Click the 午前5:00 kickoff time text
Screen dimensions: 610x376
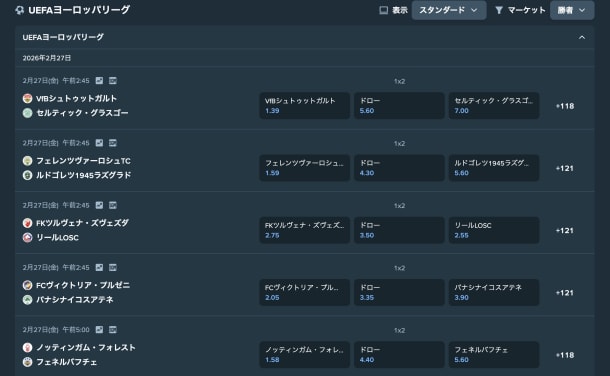click(76, 329)
